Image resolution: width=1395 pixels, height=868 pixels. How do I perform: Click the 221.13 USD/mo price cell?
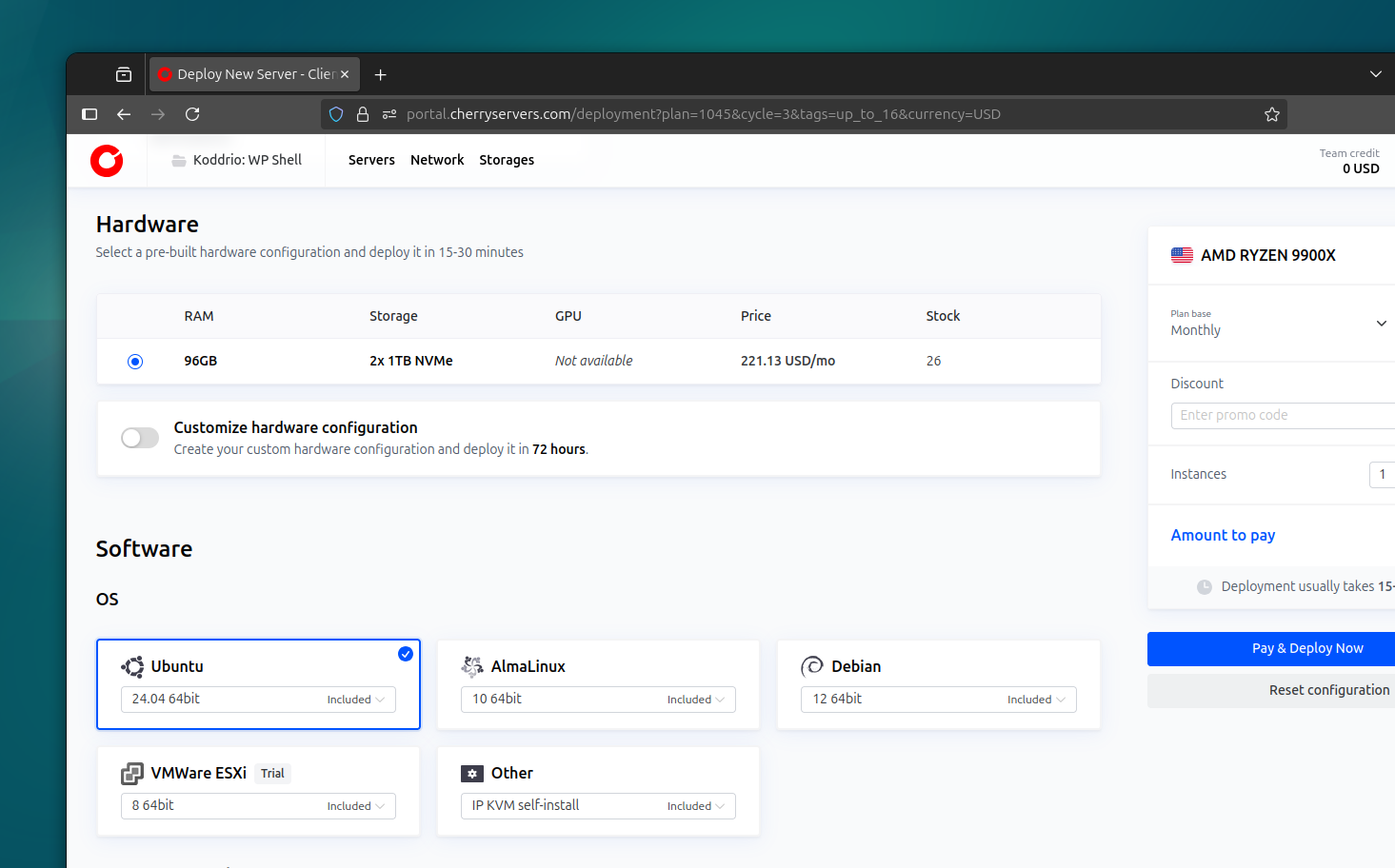(x=787, y=362)
